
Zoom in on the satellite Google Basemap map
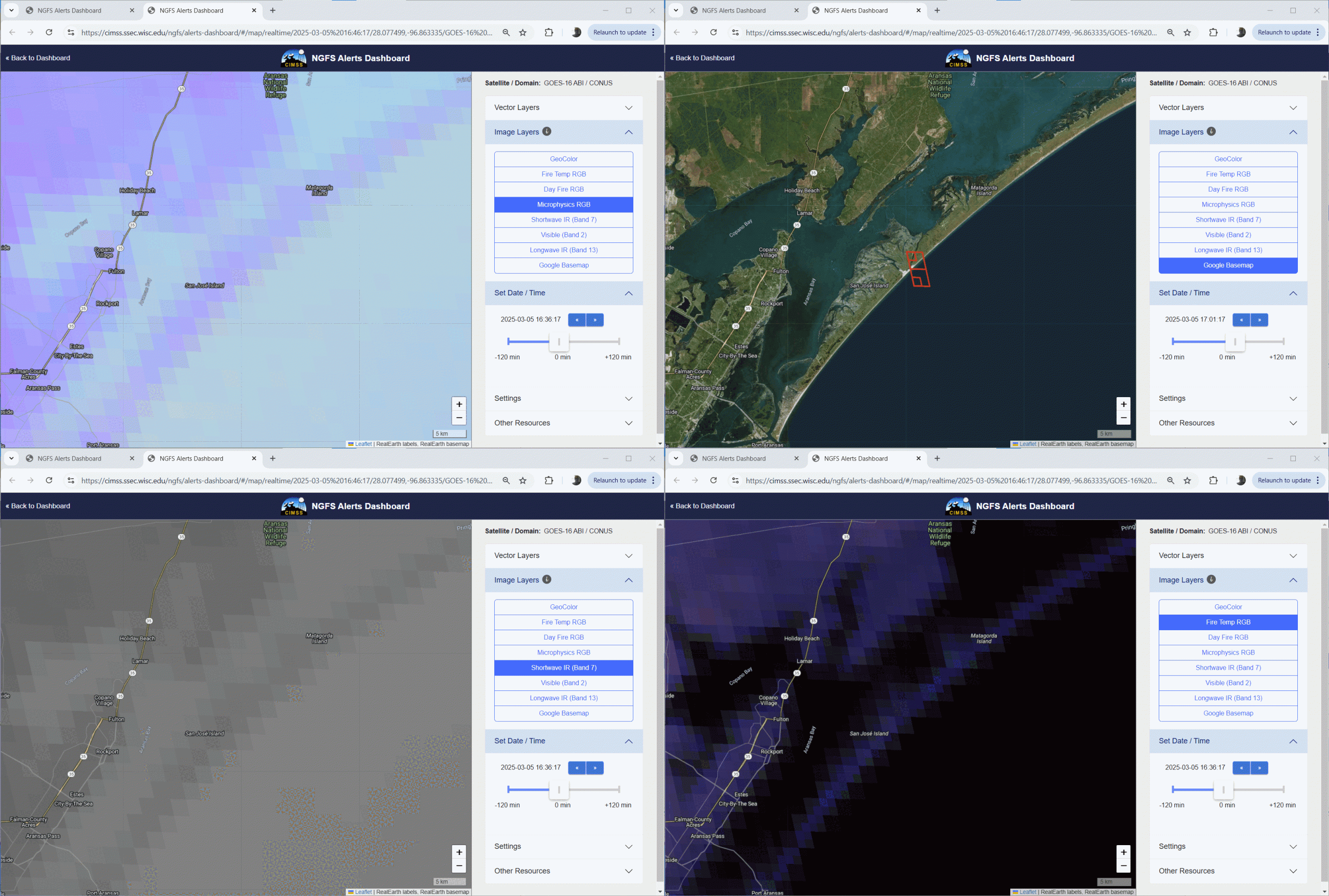point(1123,404)
